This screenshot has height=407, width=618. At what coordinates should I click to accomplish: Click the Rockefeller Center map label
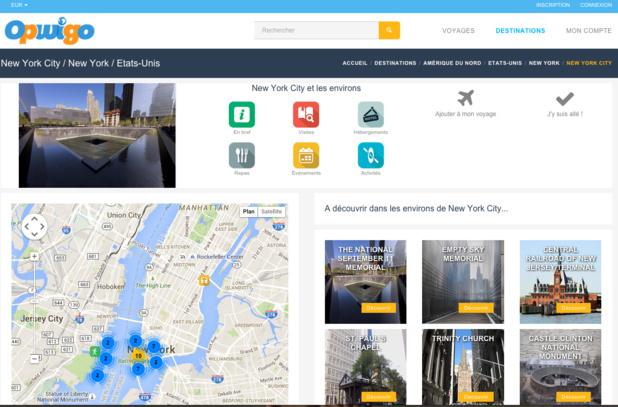[220, 256]
